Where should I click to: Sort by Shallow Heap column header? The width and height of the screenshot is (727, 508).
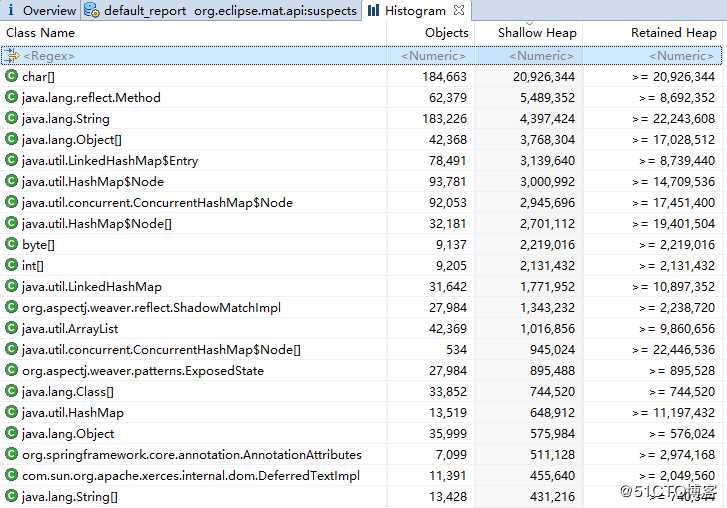pyautogui.click(x=537, y=33)
